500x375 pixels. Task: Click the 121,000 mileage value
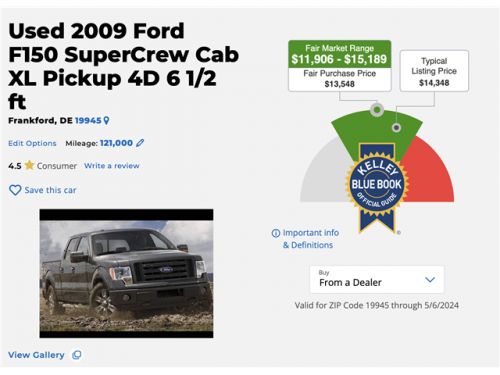[116, 143]
